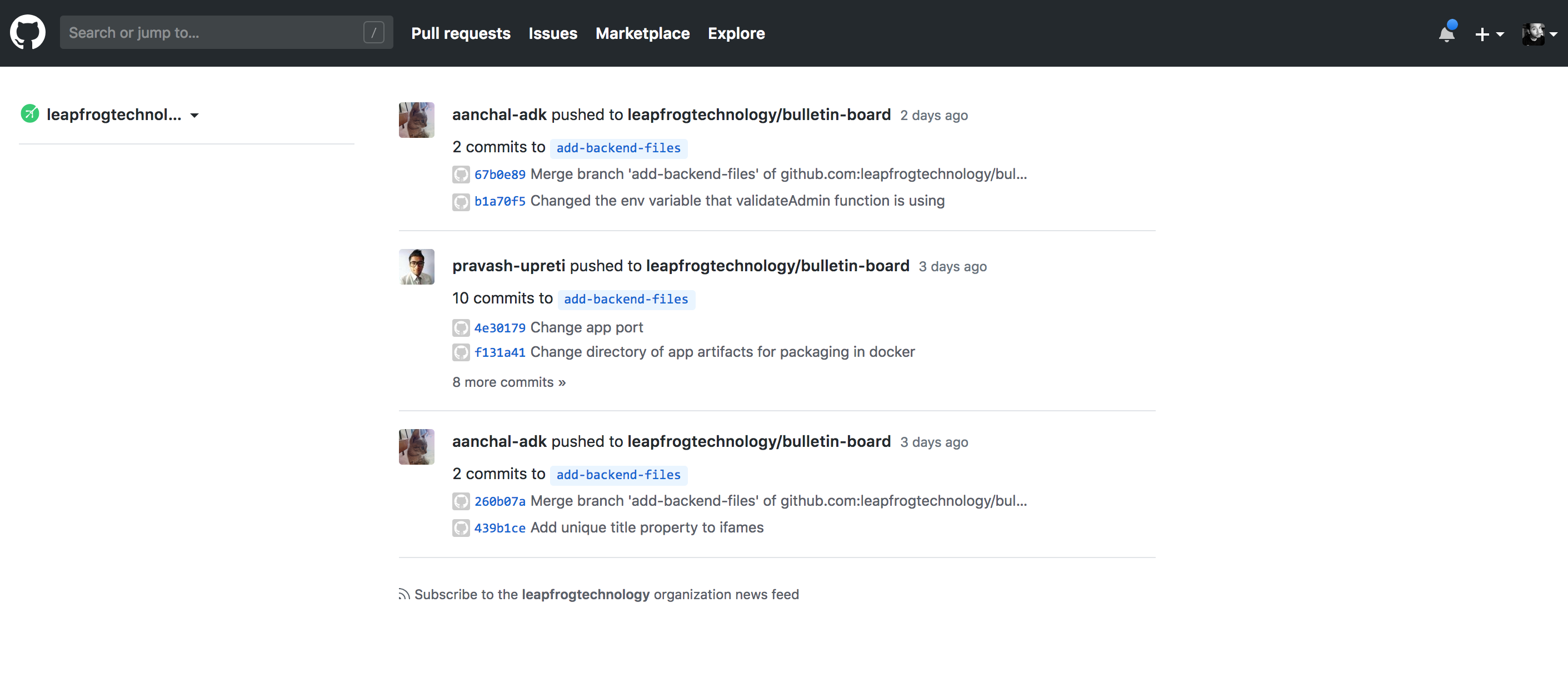Open add-backend-files branch in pravash-upreti's push
1568x697 pixels.
pos(626,299)
